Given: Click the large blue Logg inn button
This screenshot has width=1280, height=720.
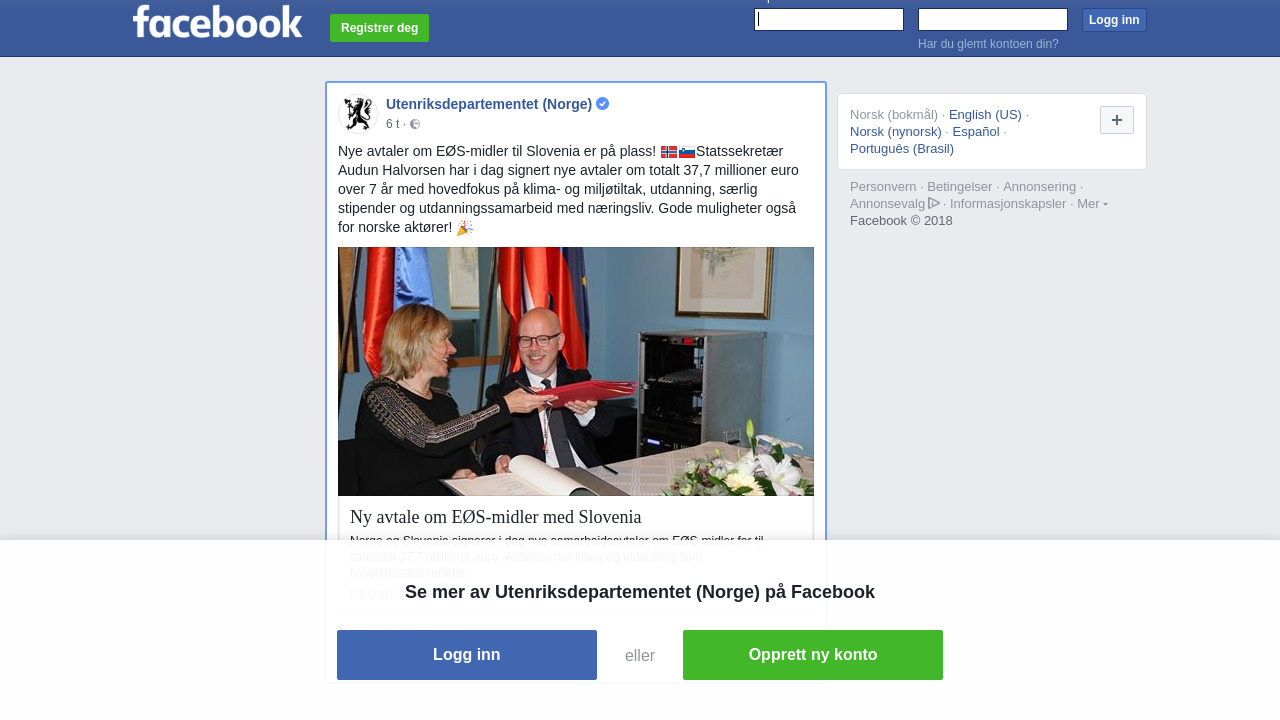Looking at the screenshot, I should click(467, 655).
